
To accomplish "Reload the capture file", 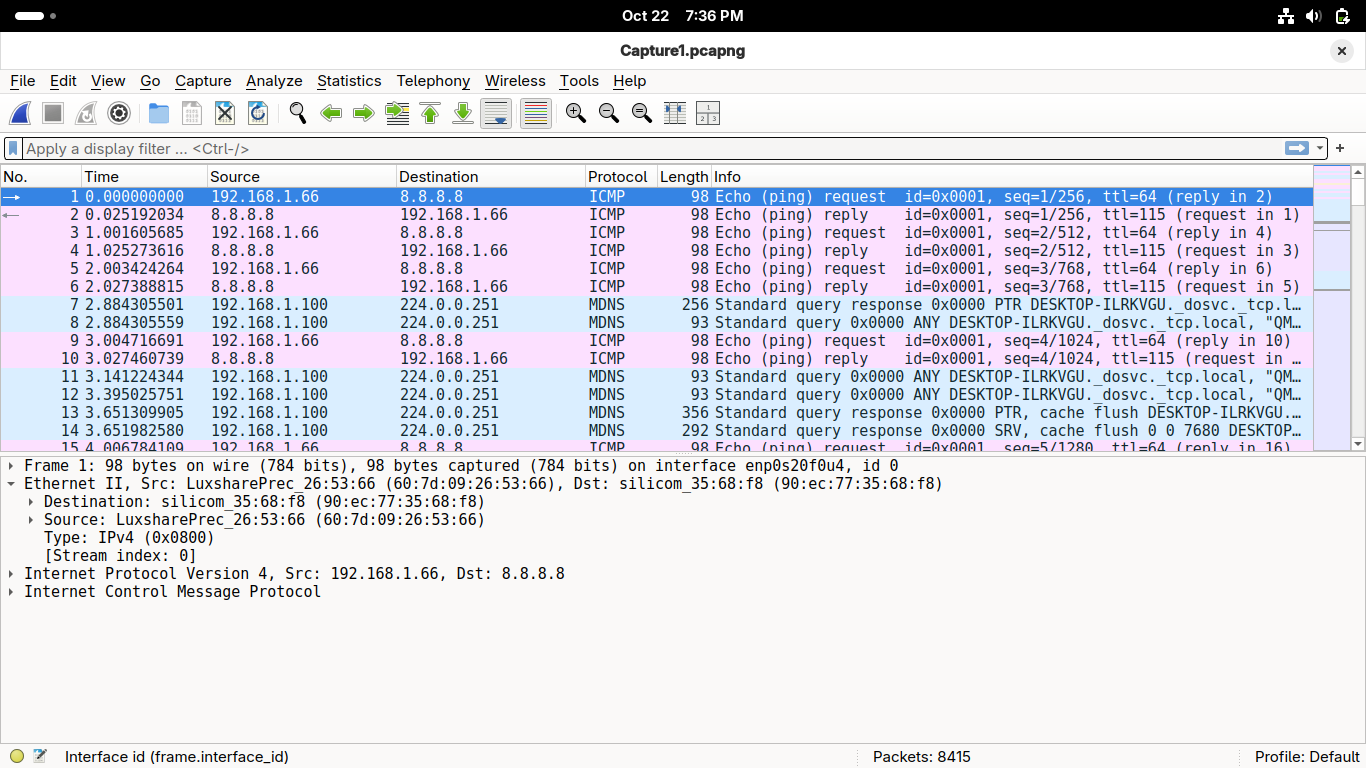I will click(258, 114).
